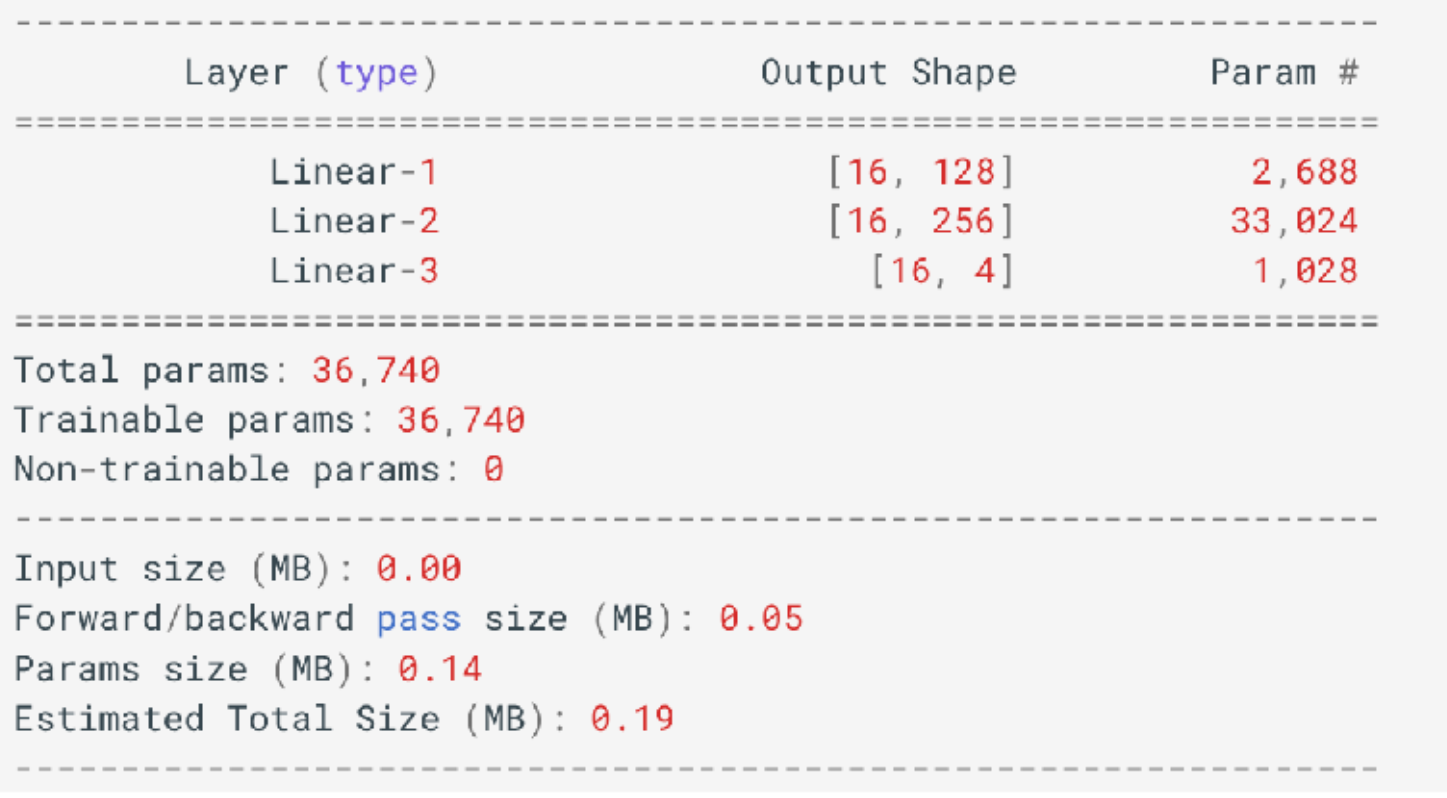Click the Input size (MB) line
The height and width of the screenshot is (798, 1447).
point(238,570)
